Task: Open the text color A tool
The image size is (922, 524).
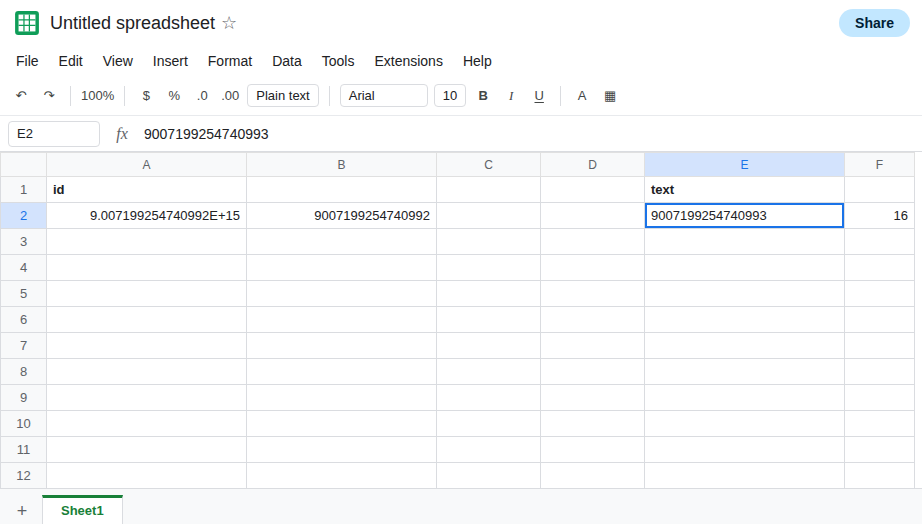Action: click(582, 96)
